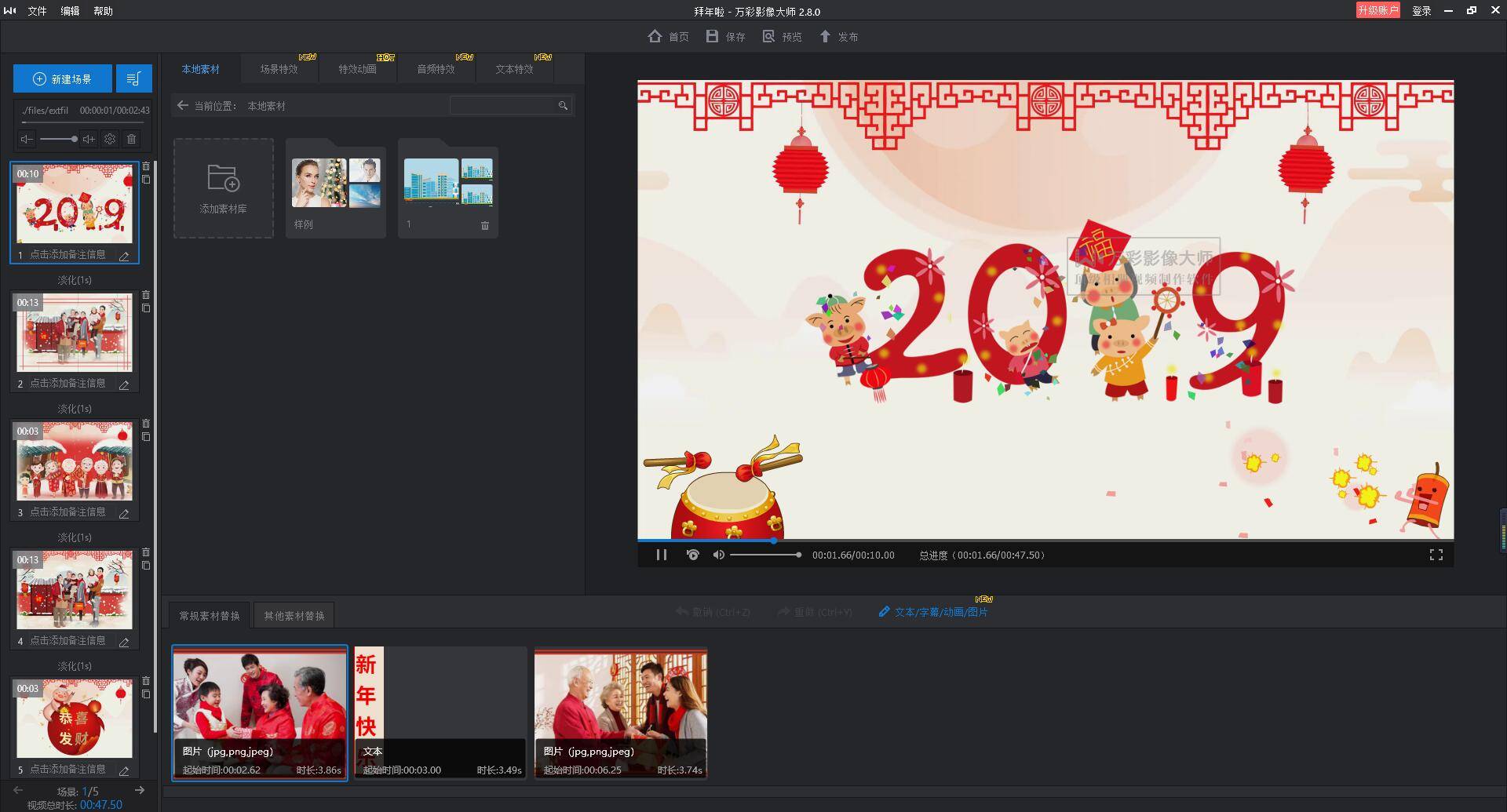Image resolution: width=1507 pixels, height=812 pixels.
Task: Click the 新建场景 button
Action: coord(63,78)
